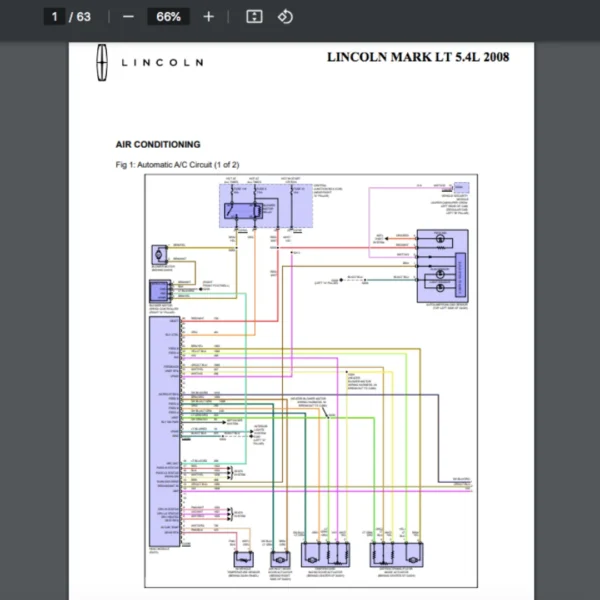
Task: Click the fit to page icon
Action: point(254,17)
